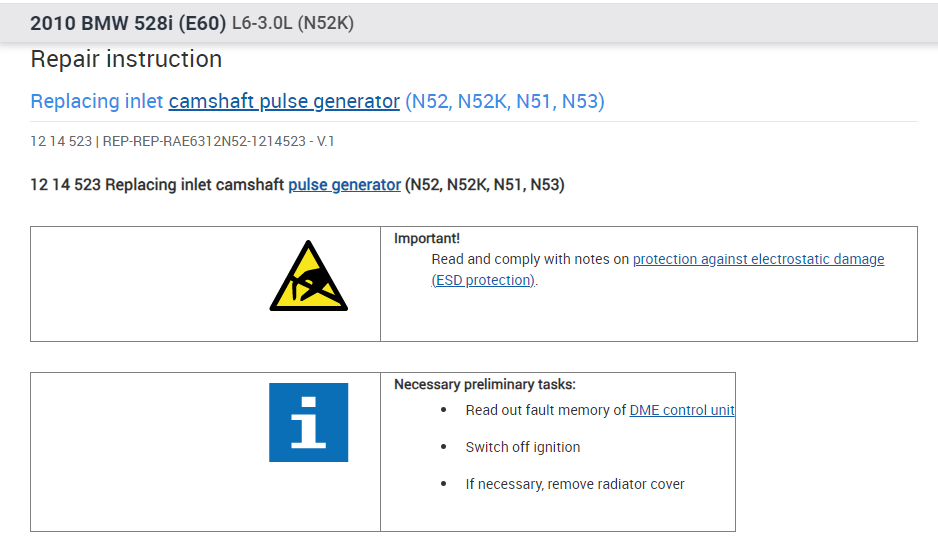Click 'Read out fault memory of' bullet text
Screen dimensions: 938x545
click(x=545, y=410)
